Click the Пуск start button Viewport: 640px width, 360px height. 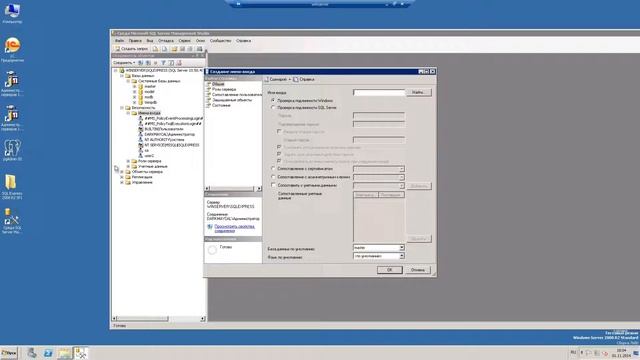[x=9, y=353]
